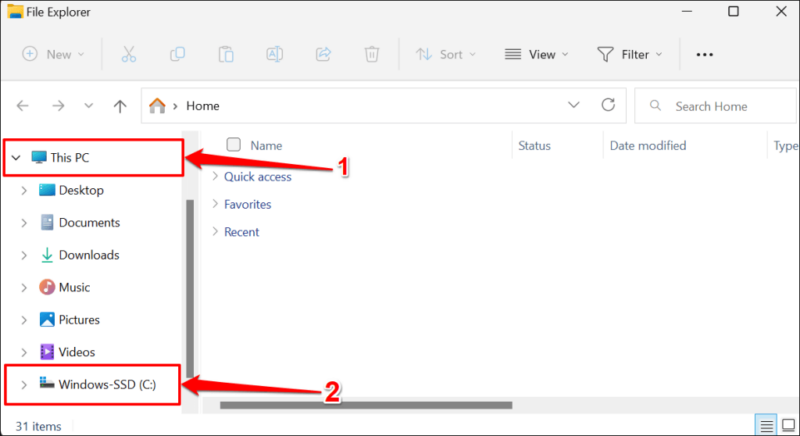Click the Share icon in toolbar

click(323, 54)
